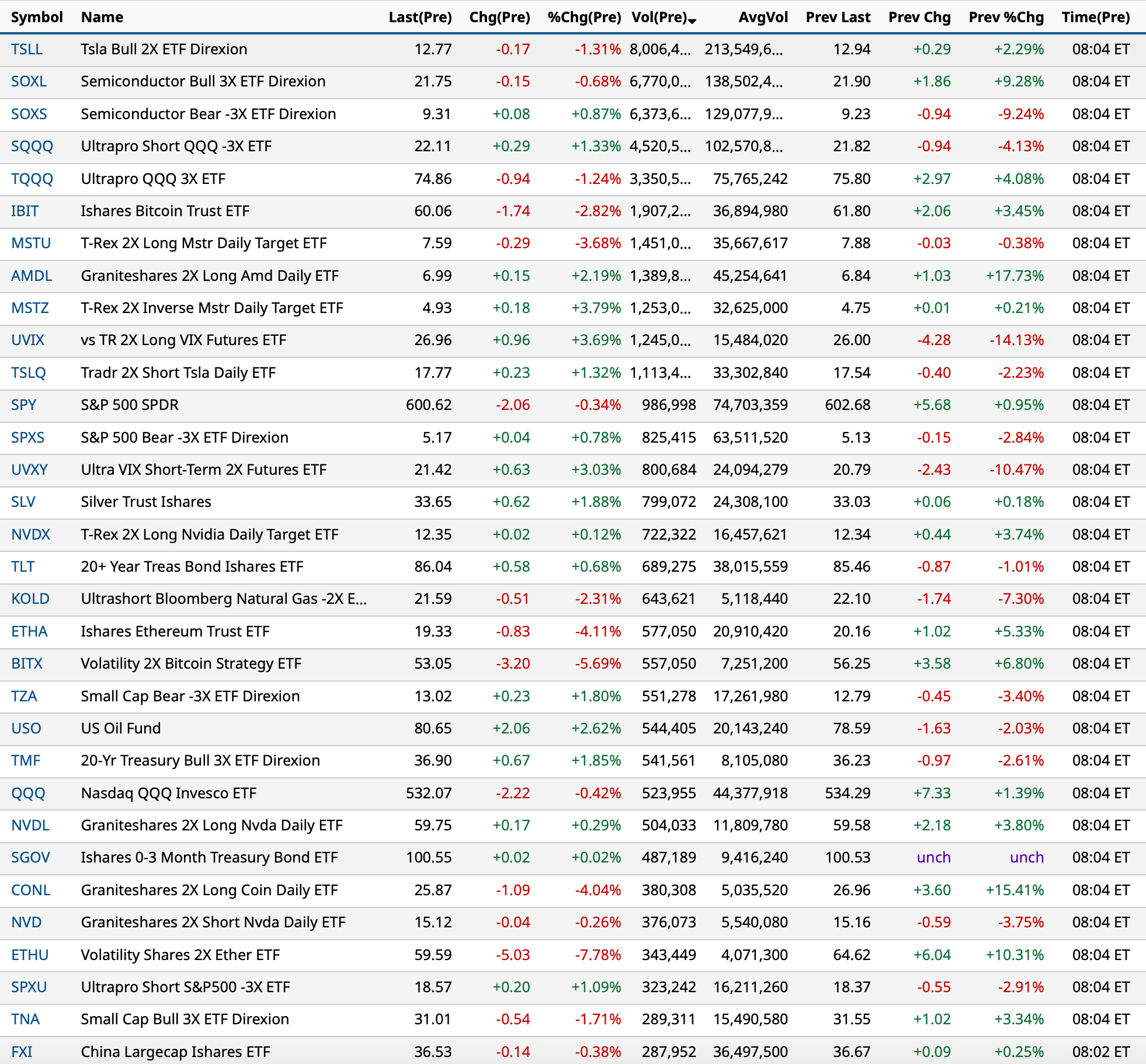This screenshot has width=1146, height=1064.
Task: Click the Last(Pre) column header
Action: pyautogui.click(x=420, y=18)
